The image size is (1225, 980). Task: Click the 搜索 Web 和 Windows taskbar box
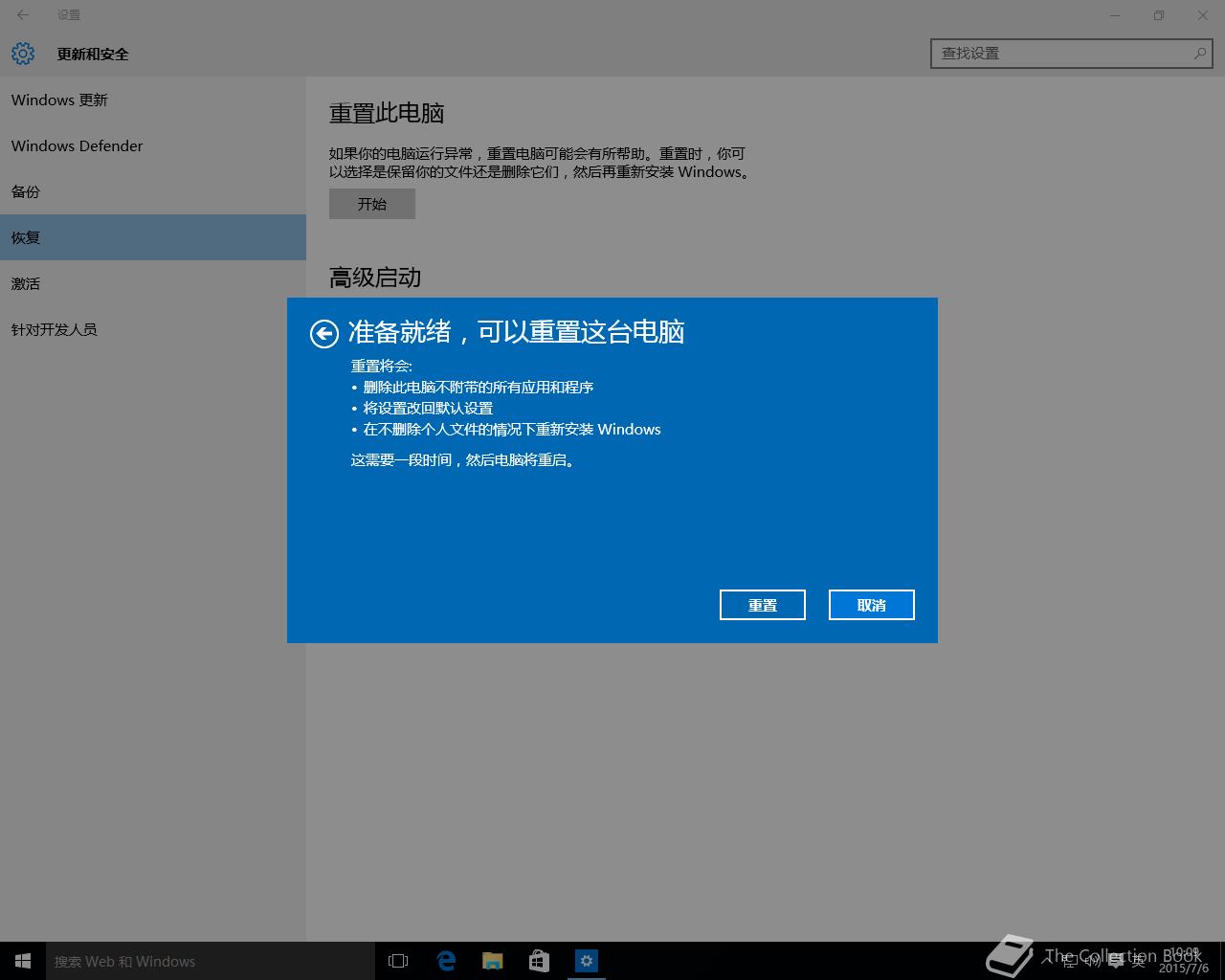click(x=211, y=961)
